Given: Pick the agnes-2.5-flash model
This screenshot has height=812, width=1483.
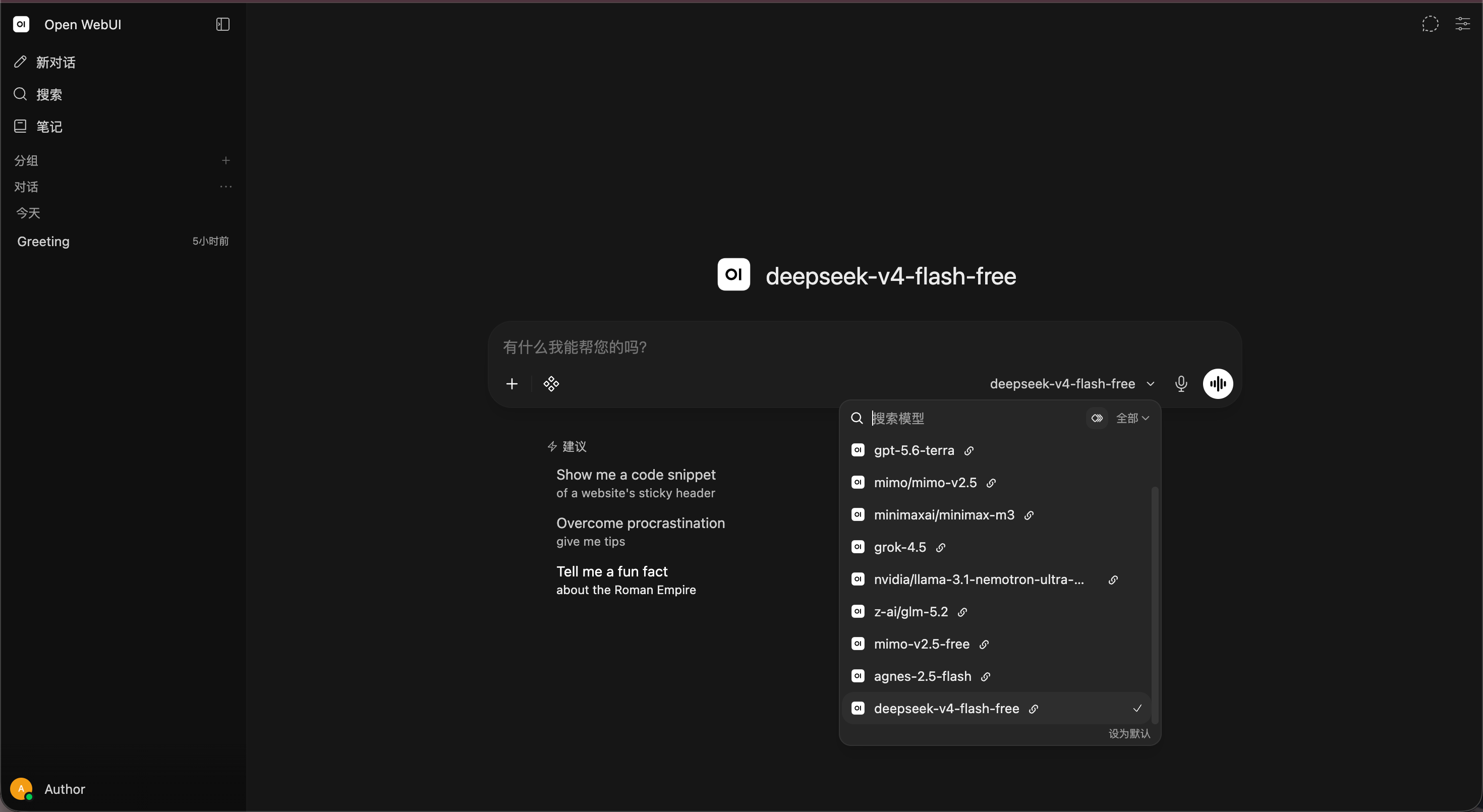Looking at the screenshot, I should tap(996, 676).
